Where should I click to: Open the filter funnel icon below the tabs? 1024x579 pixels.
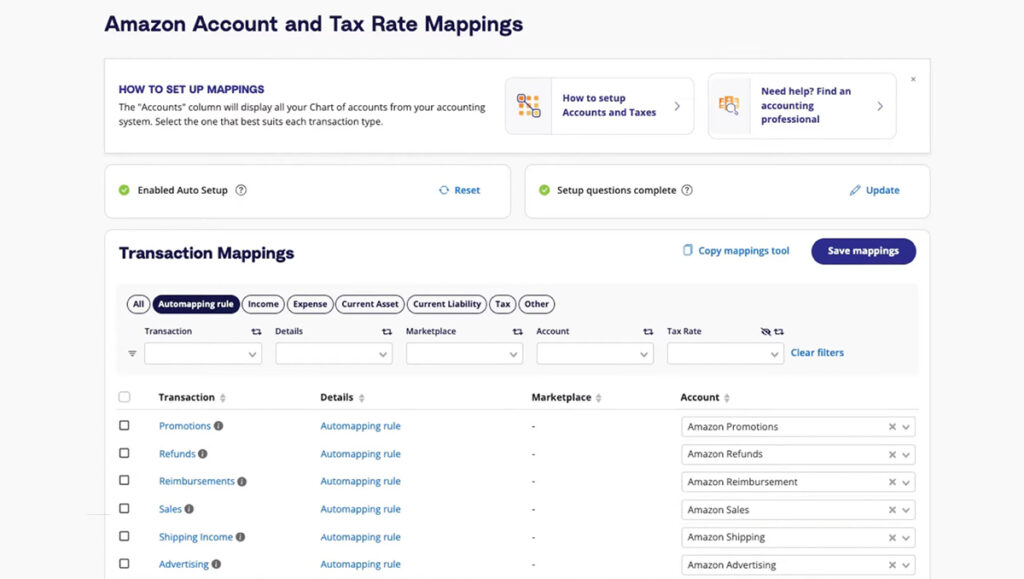point(131,353)
